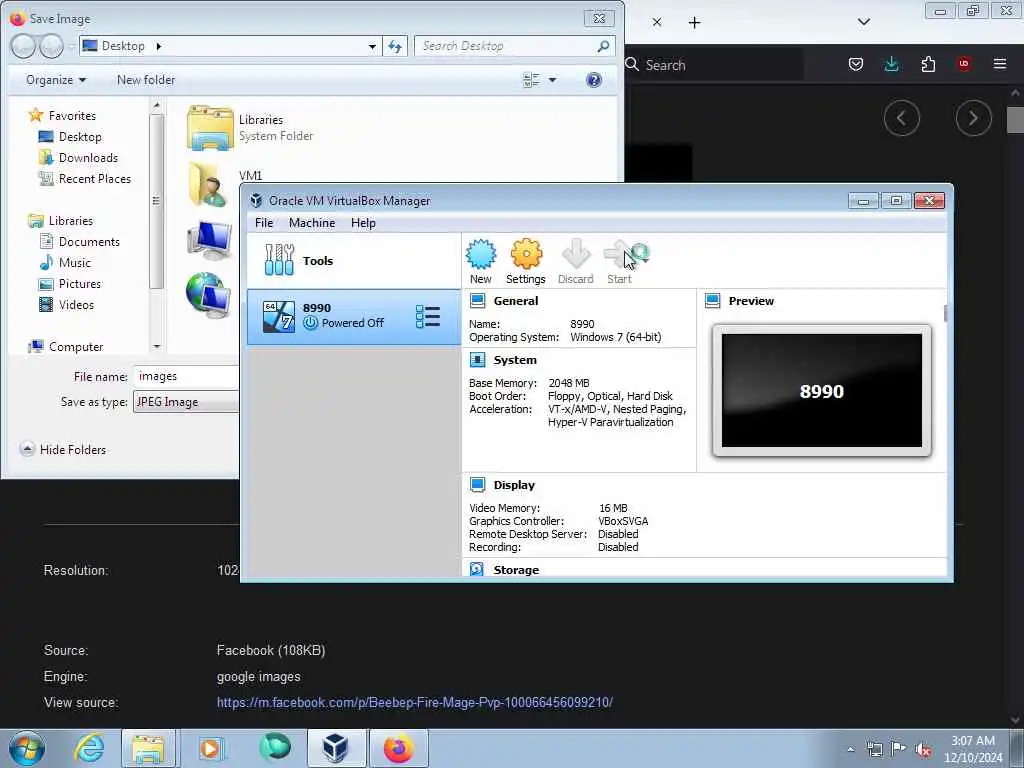The width and height of the screenshot is (1024, 768).
Task: Click the taskbar clock showing 3:07 AM
Action: tap(973, 749)
